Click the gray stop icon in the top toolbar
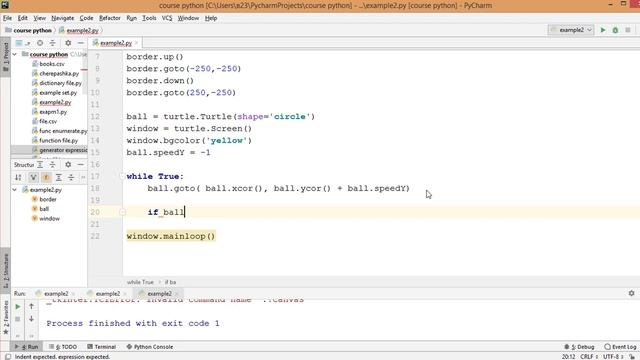 click(x=628, y=30)
